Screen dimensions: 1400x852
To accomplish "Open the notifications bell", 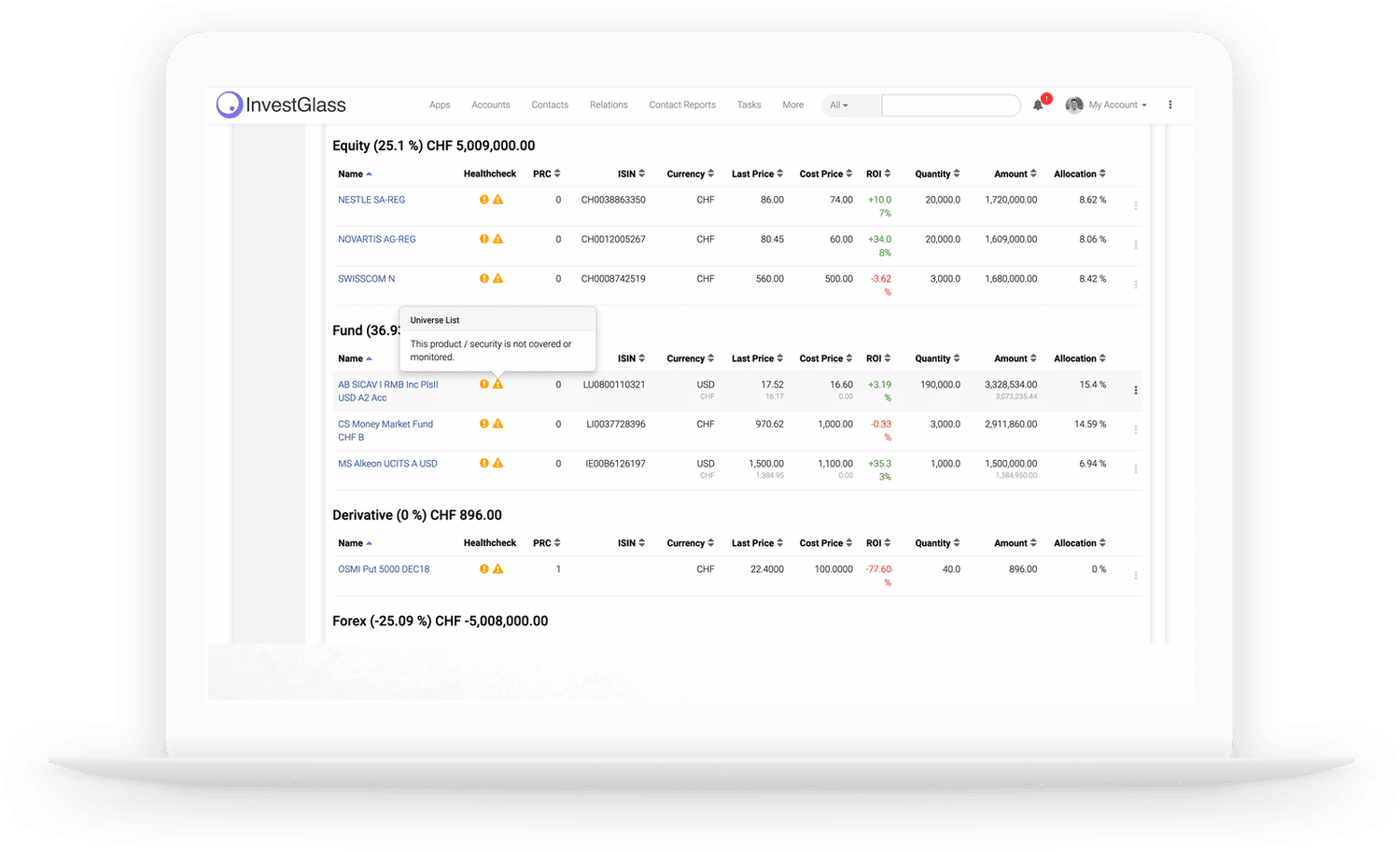I will (x=1038, y=105).
